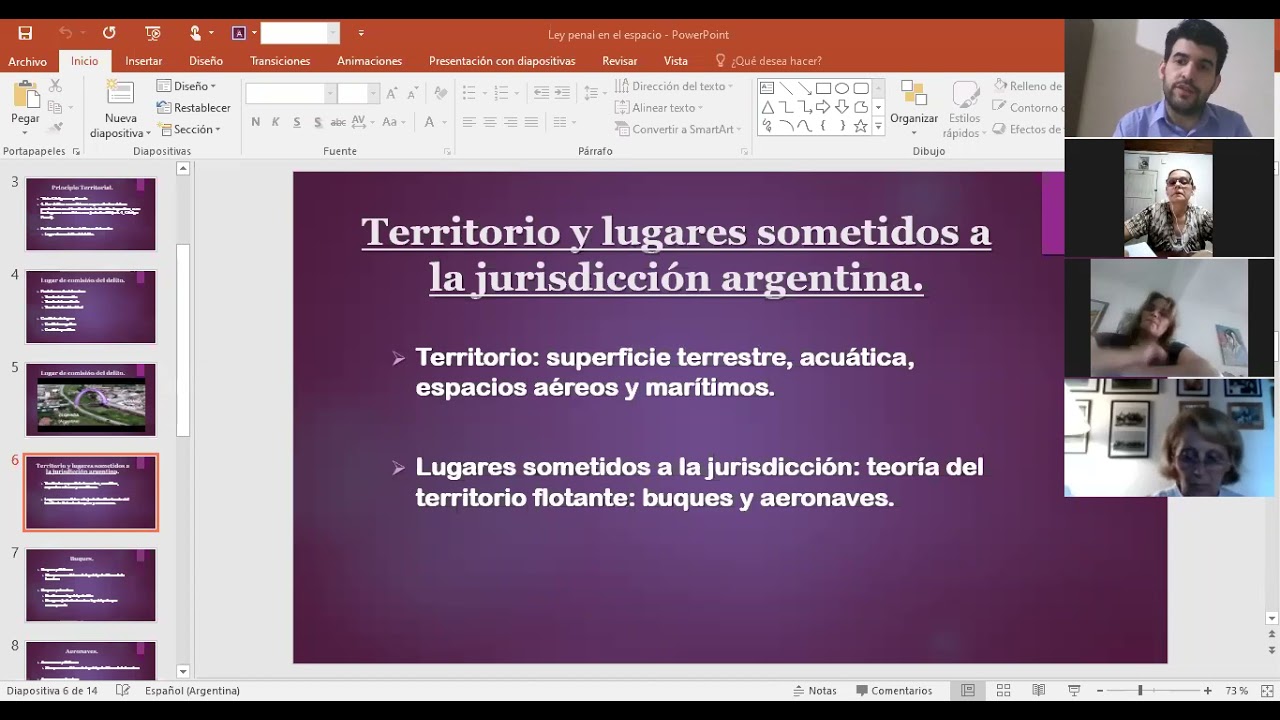The height and width of the screenshot is (720, 1280).
Task: Toggle underline formatting in the Fuente group
Action: click(x=297, y=122)
